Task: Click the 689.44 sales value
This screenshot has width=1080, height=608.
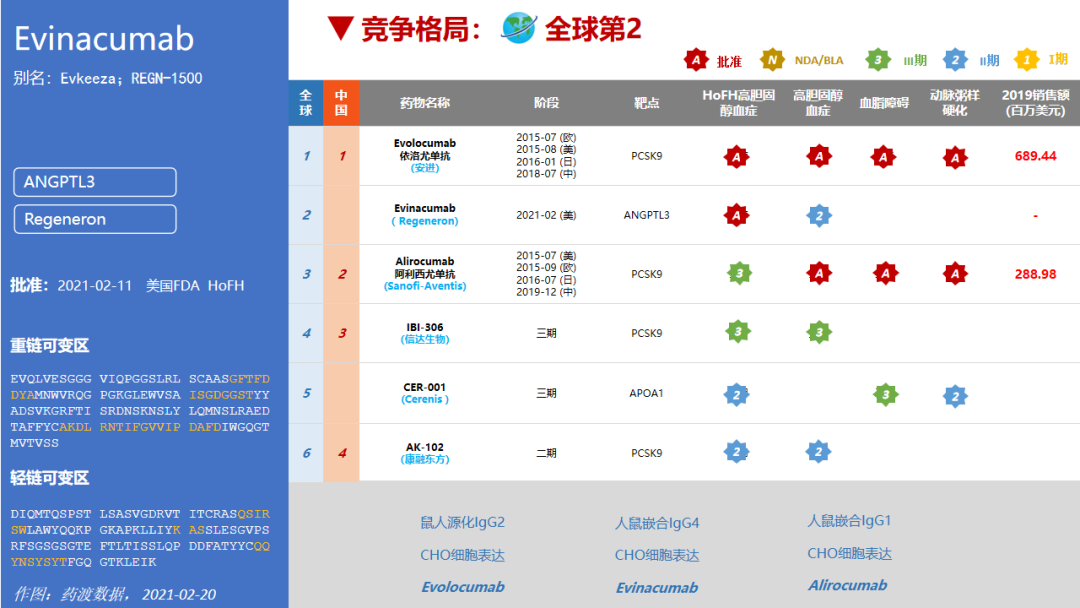Action: coord(1035,156)
